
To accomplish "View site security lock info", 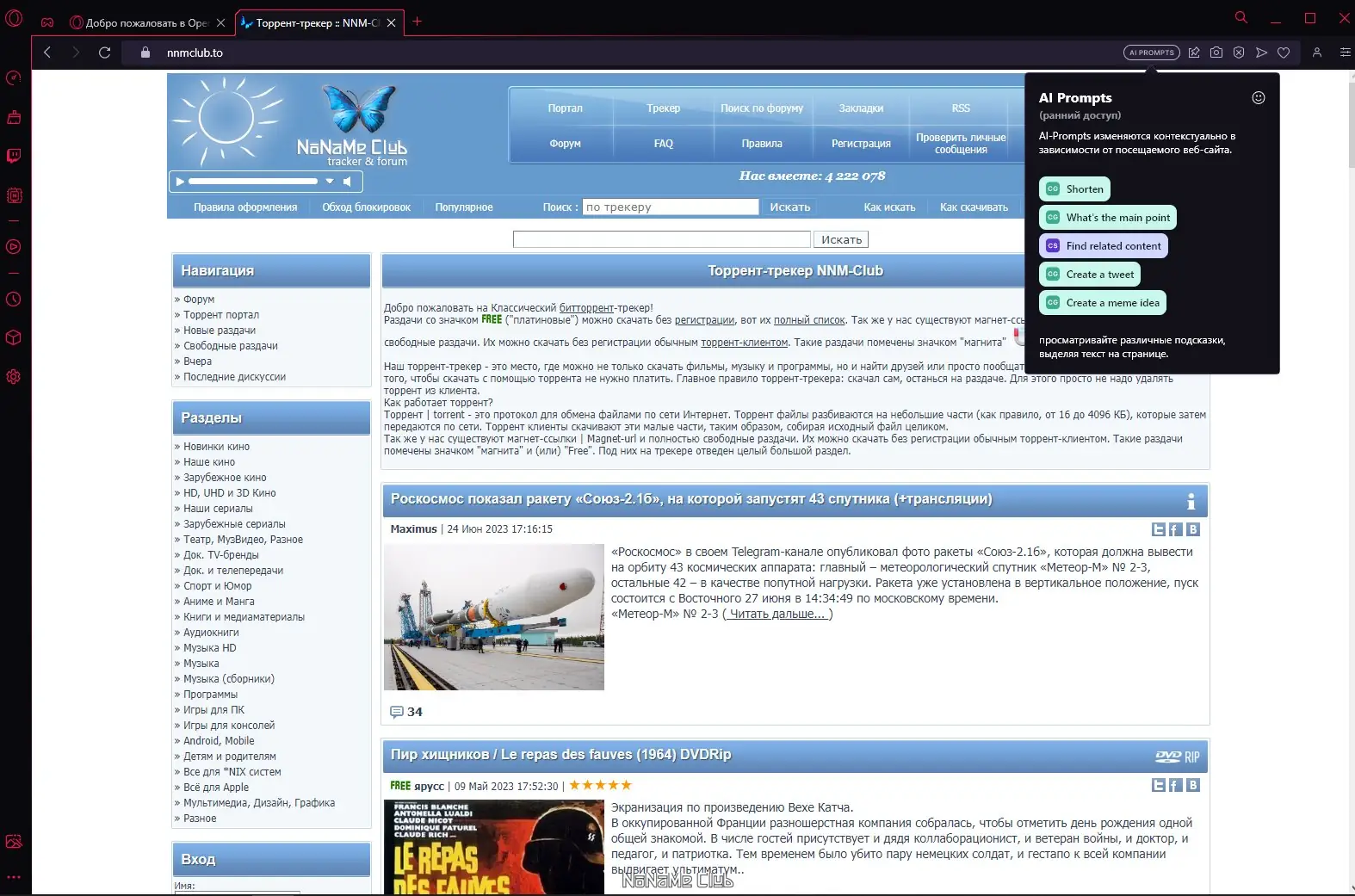I will pos(145,53).
